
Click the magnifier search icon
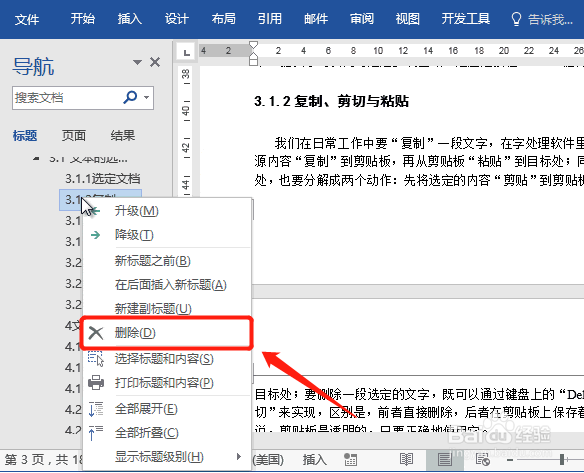pyautogui.click(x=130, y=97)
